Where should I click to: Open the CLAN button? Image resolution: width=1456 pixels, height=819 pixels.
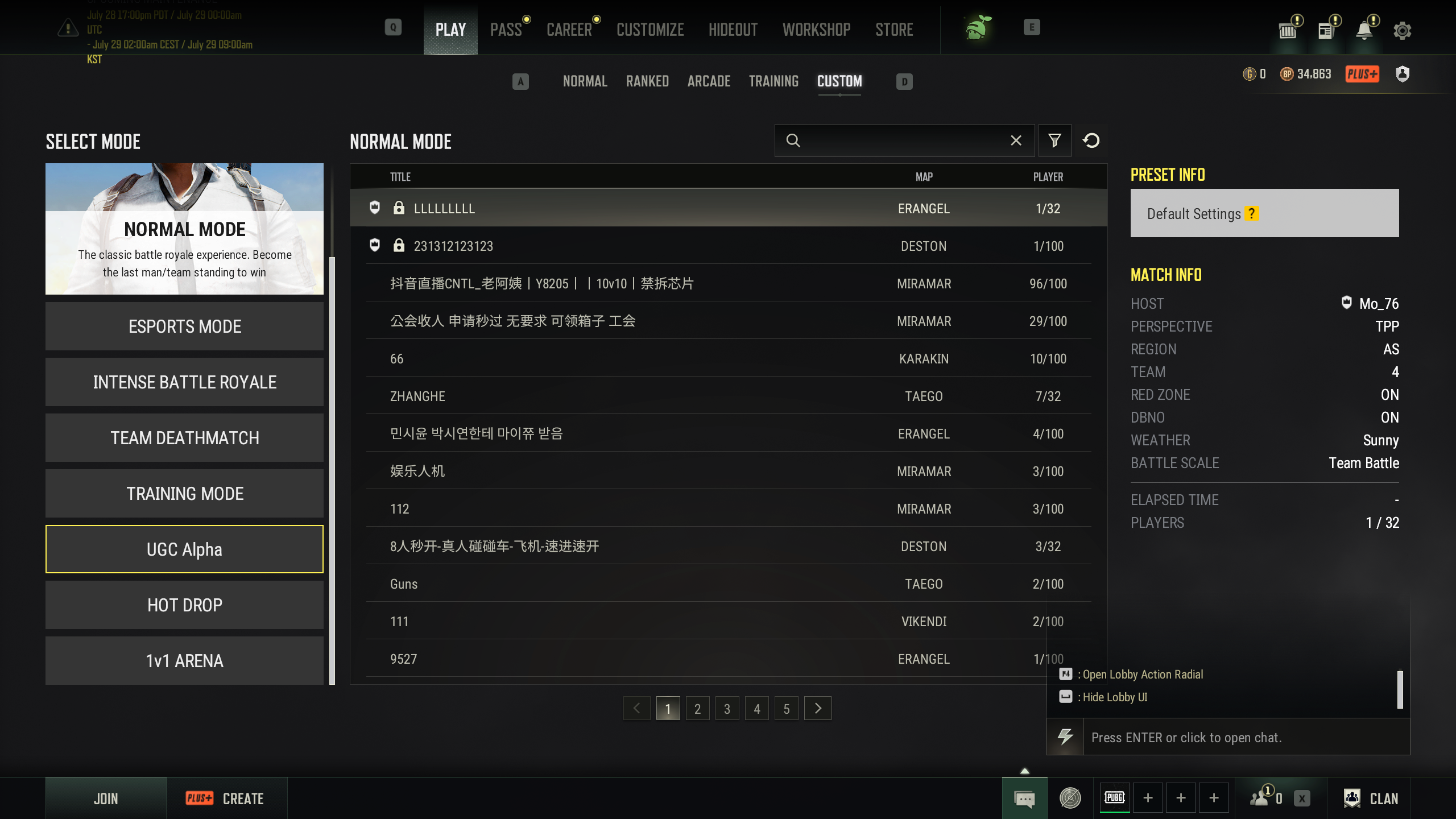[1370, 799]
